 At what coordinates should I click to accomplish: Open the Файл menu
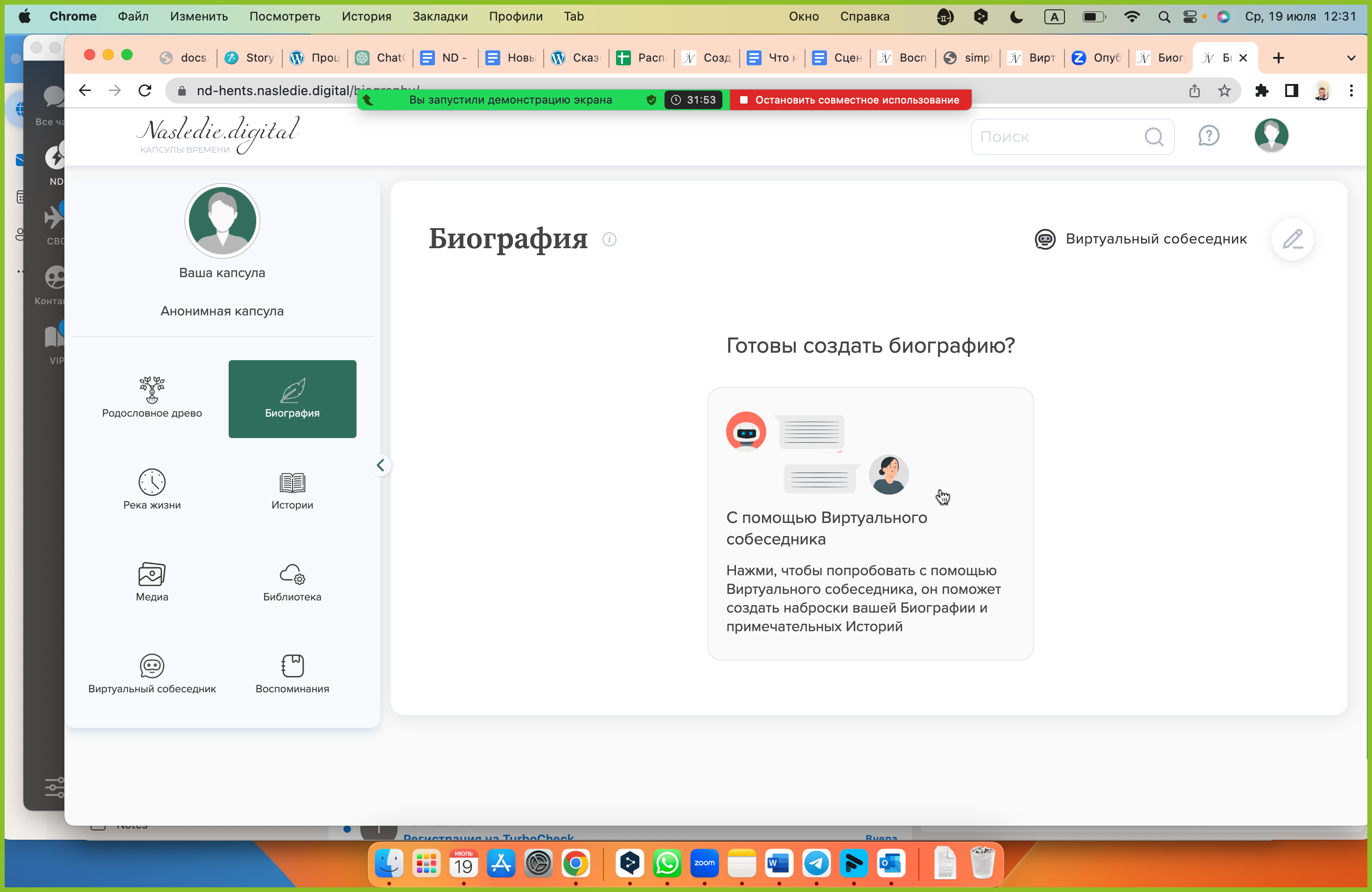pyautogui.click(x=133, y=16)
